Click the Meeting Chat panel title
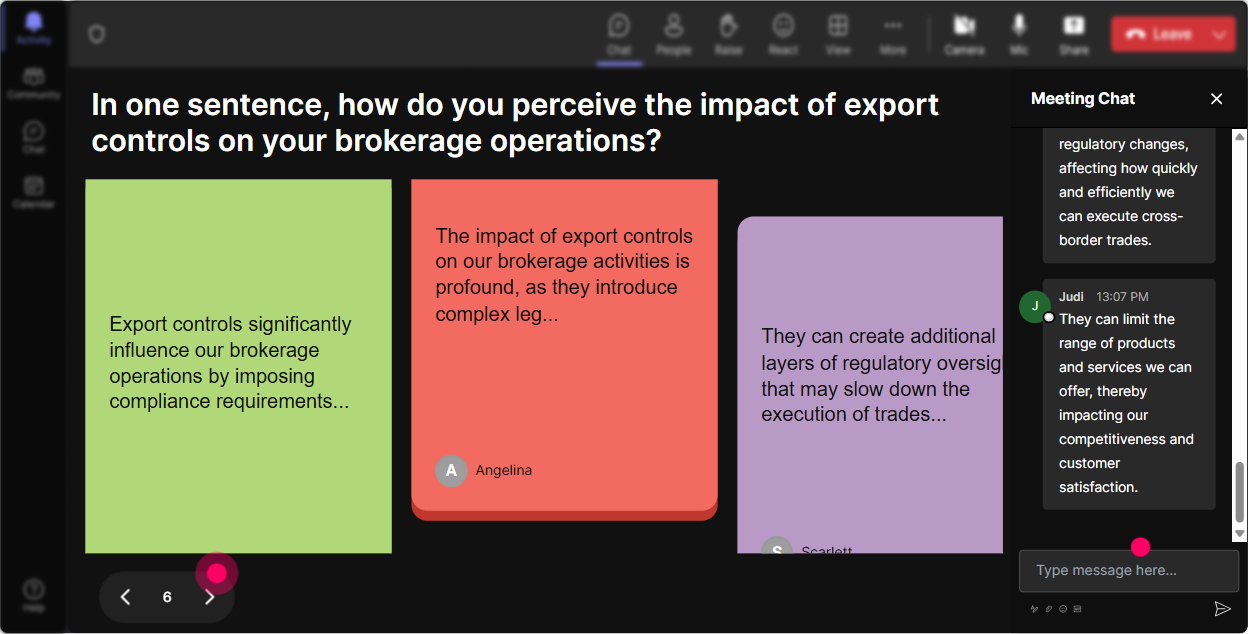1248x634 pixels. (x=1083, y=99)
